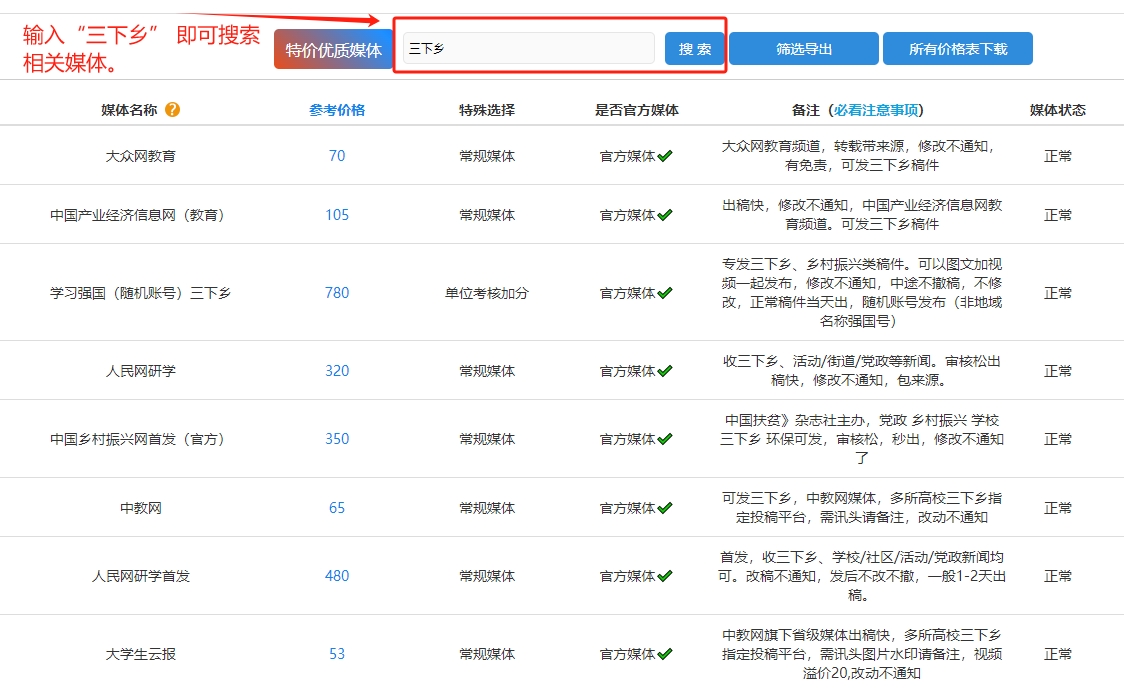Click price 350

tap(337, 439)
